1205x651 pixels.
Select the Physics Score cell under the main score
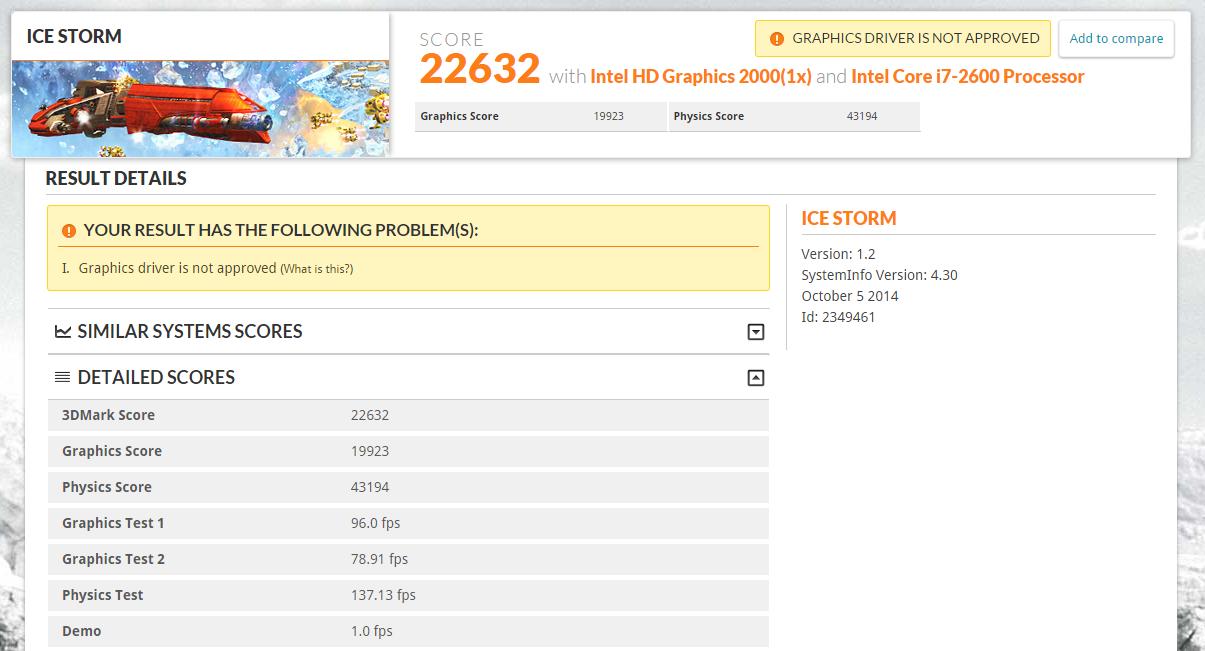(x=793, y=116)
